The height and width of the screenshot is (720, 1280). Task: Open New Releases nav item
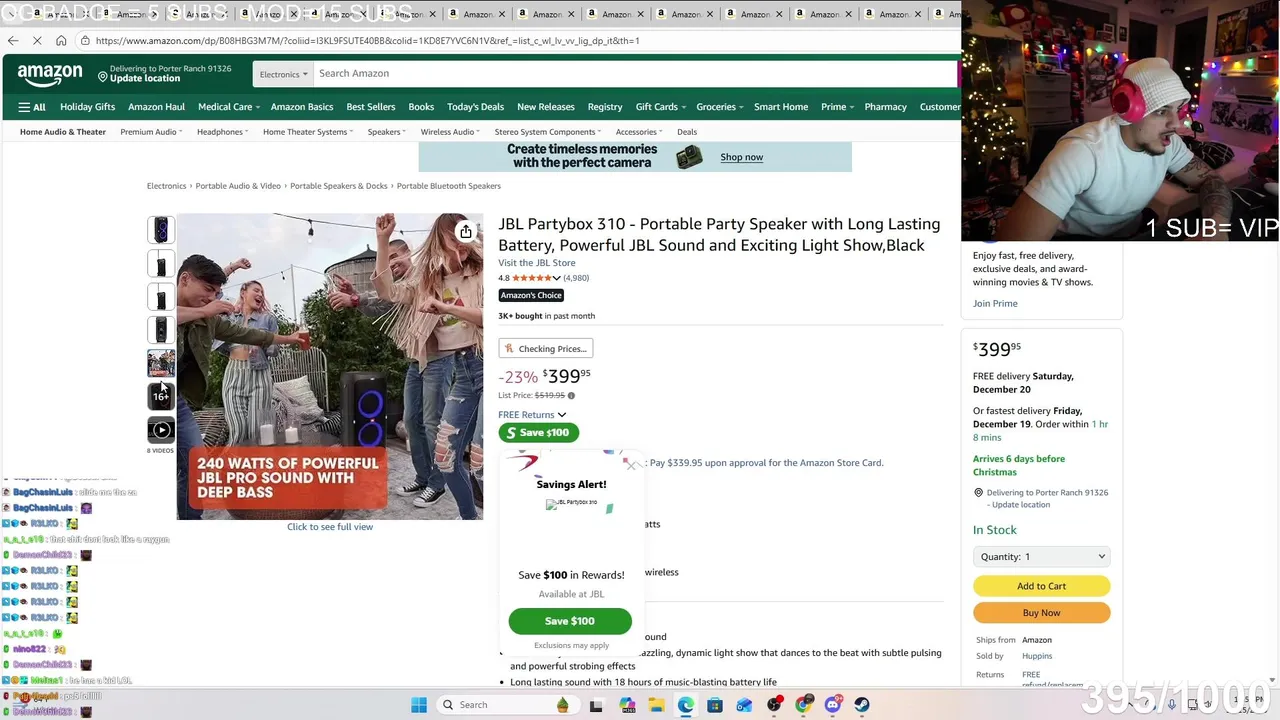click(545, 107)
